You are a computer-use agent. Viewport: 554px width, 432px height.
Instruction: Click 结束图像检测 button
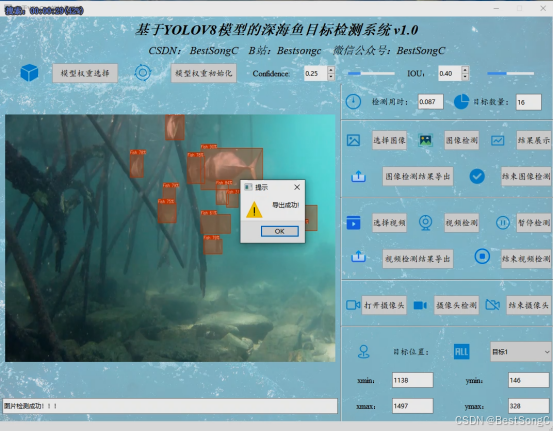(x=526, y=176)
